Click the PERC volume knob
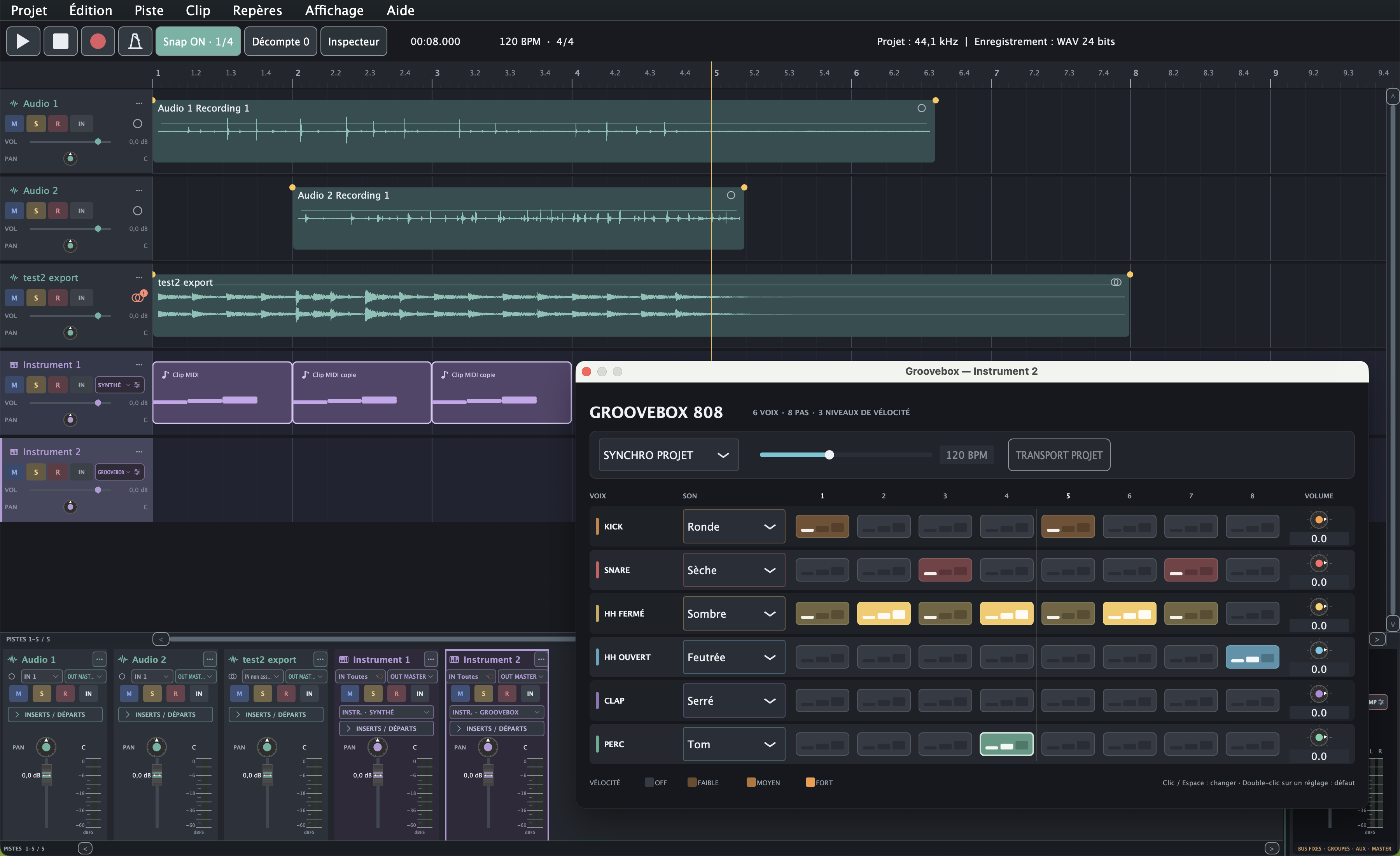 (x=1319, y=737)
